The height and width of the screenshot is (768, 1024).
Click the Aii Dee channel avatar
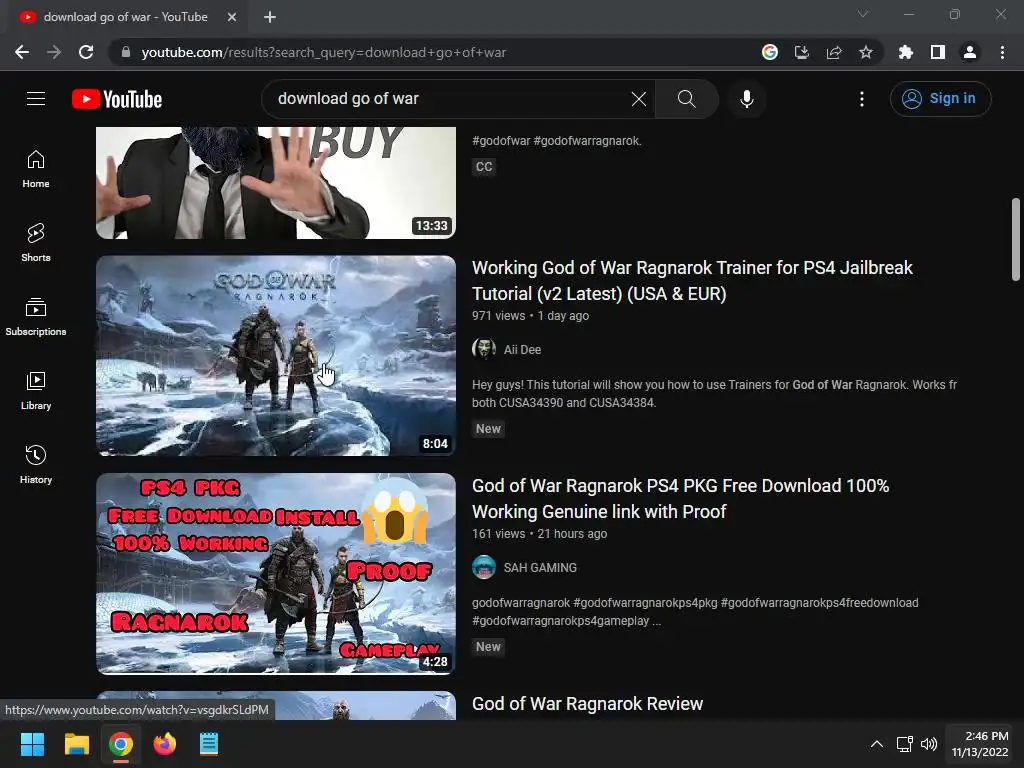coord(484,349)
